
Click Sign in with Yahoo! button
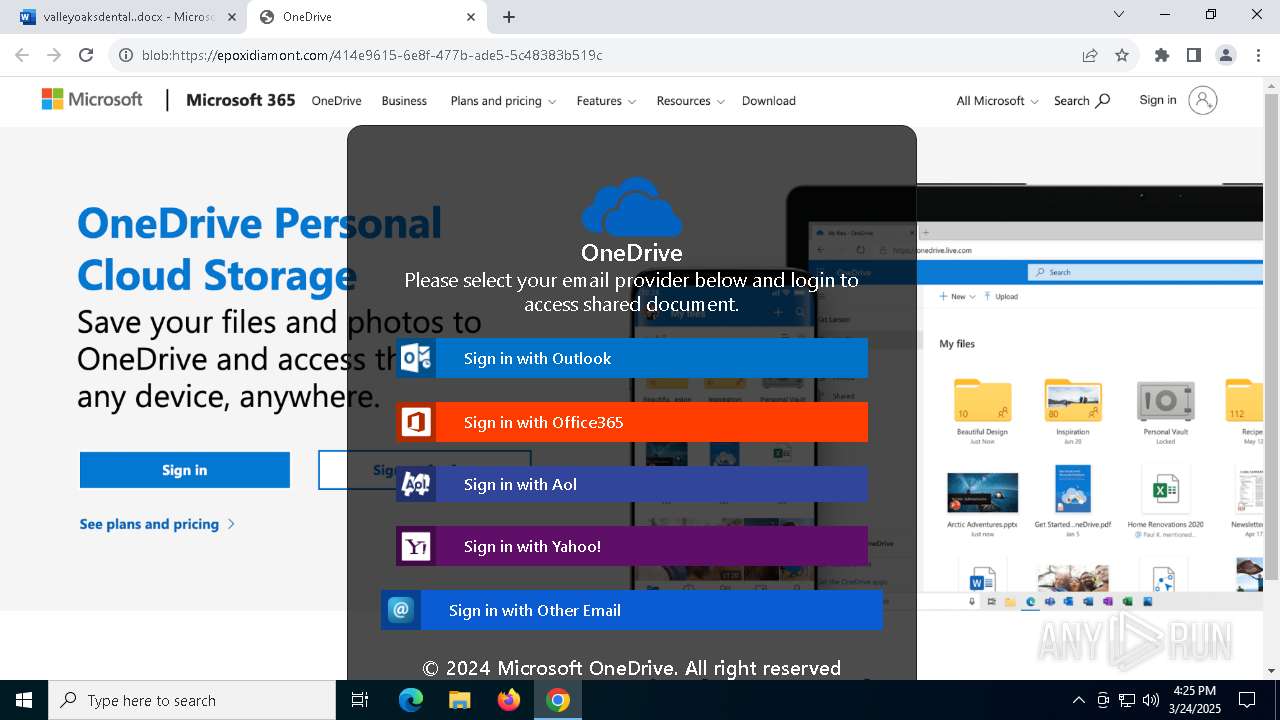632,546
